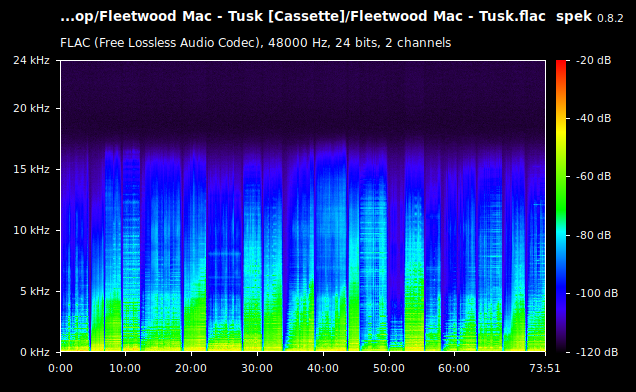
Task: Click the 30:00 time axis label
Action: point(257,368)
